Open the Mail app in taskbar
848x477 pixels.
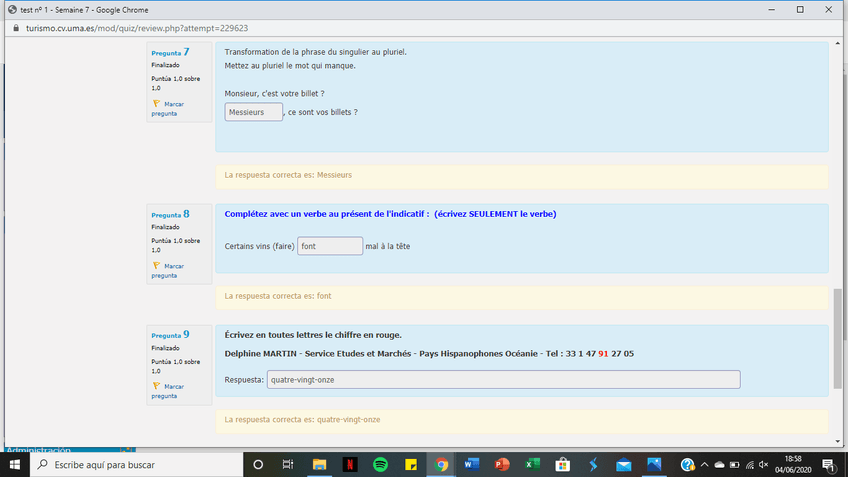[x=624, y=465]
